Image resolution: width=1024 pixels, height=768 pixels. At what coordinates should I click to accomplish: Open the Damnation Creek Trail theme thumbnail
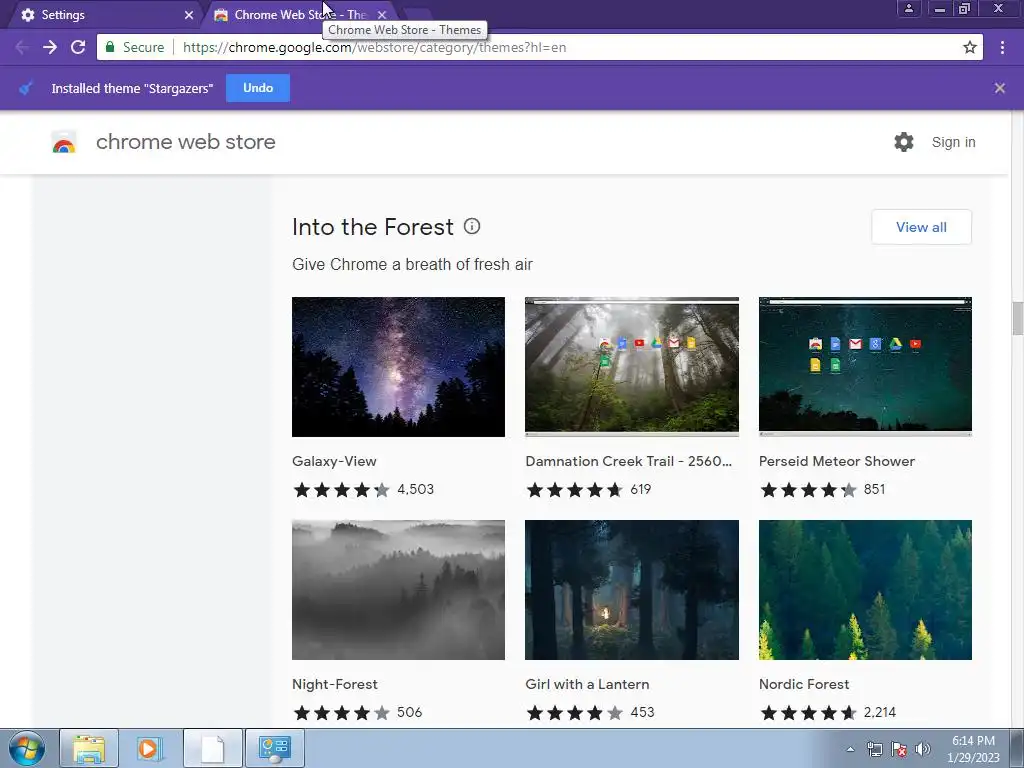coord(632,367)
